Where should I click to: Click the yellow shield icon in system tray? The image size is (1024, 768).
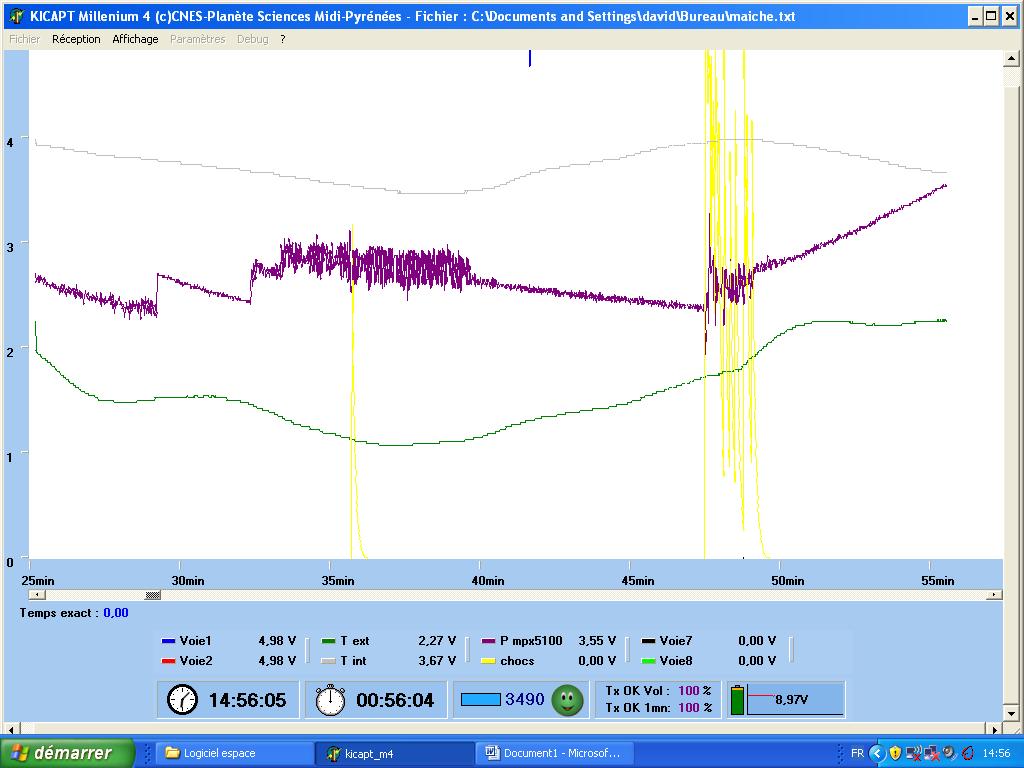(x=895, y=753)
